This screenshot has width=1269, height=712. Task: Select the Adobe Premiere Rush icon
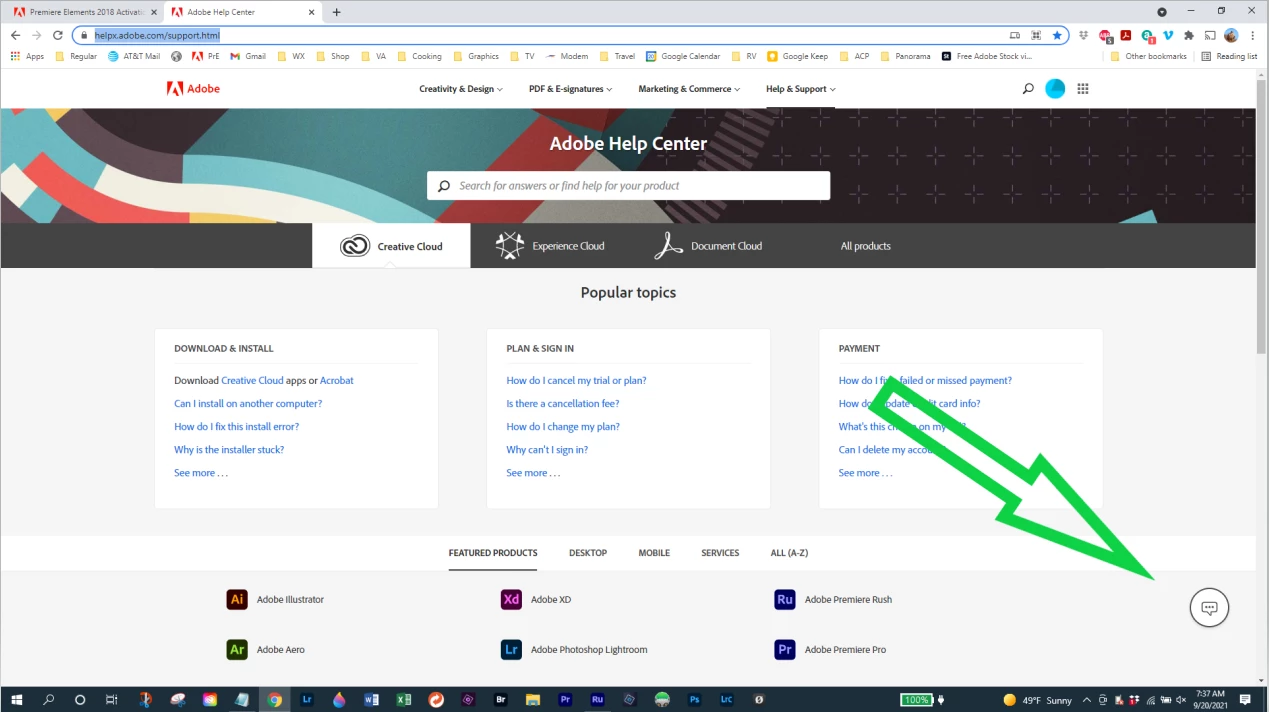(x=785, y=600)
